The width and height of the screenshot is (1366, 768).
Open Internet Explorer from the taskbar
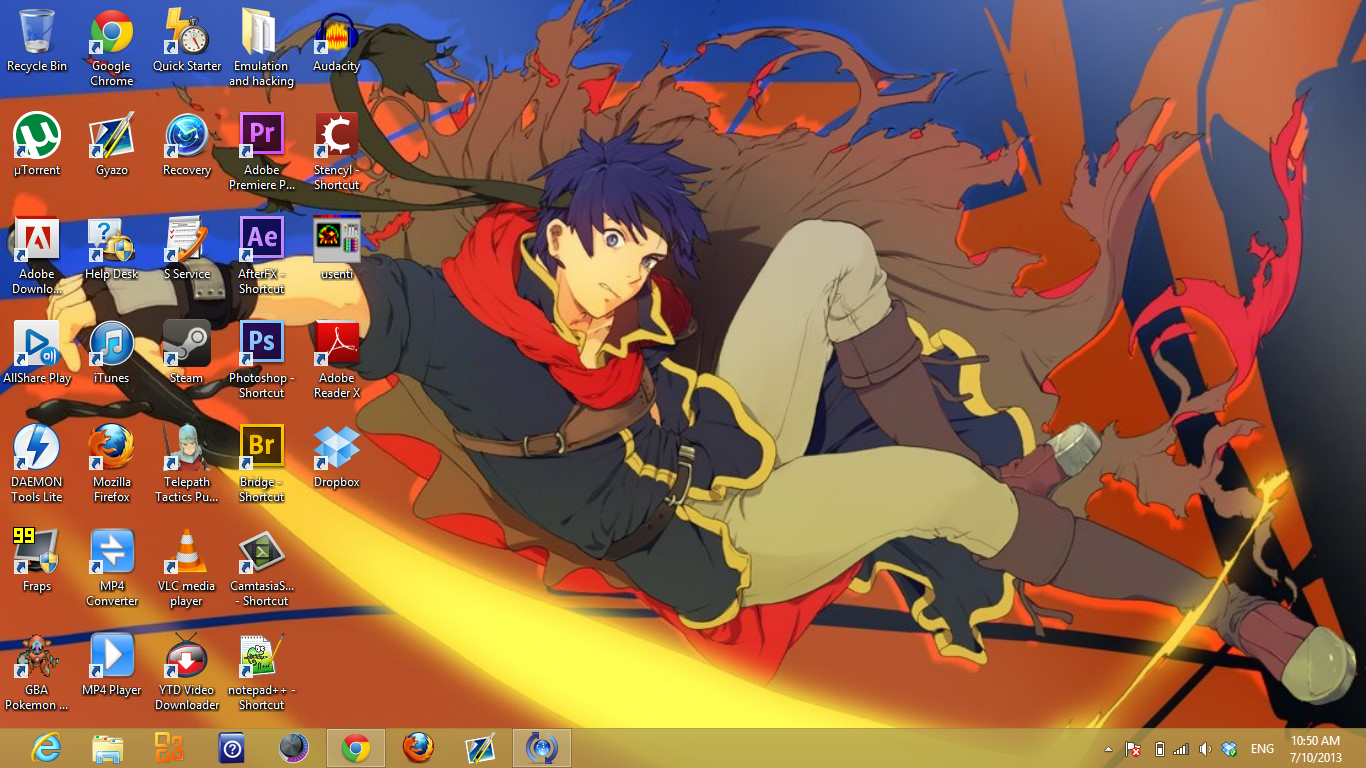coord(46,748)
